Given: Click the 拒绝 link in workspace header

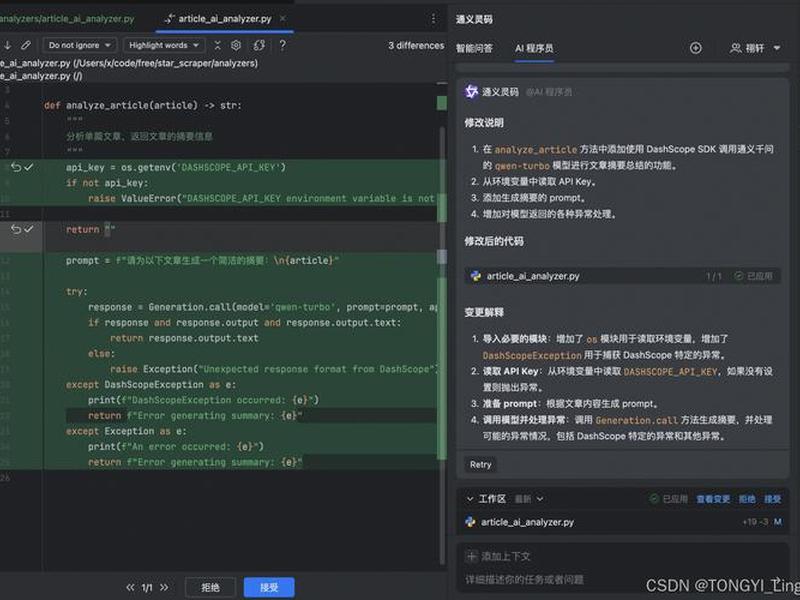Looking at the screenshot, I should click(x=747, y=499).
